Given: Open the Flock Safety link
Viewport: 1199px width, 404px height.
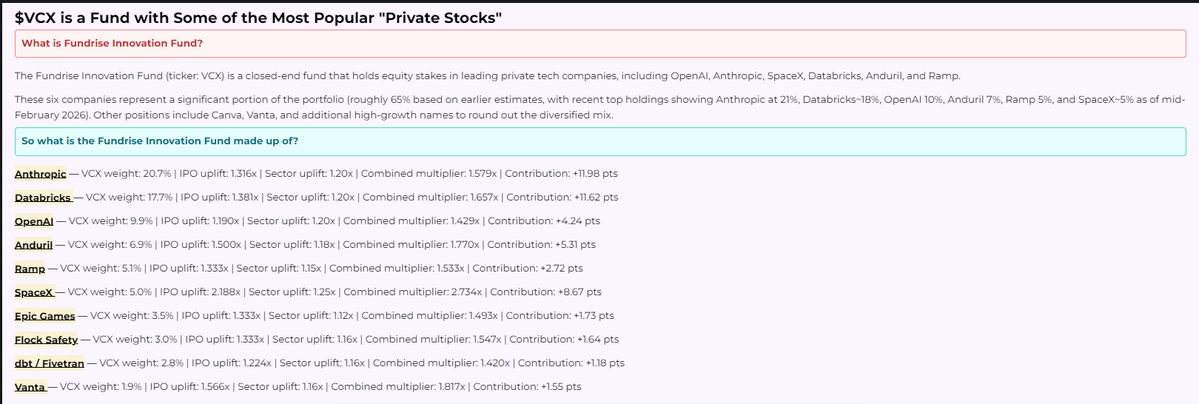Looking at the screenshot, I should coord(47,339).
